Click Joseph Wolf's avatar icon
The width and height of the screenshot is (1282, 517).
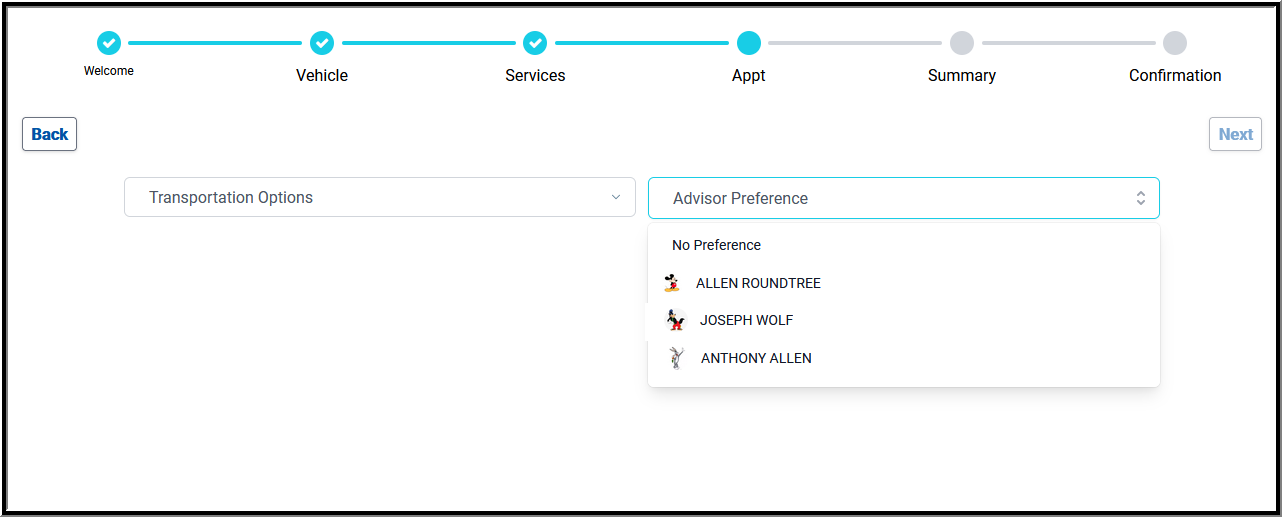(676, 320)
